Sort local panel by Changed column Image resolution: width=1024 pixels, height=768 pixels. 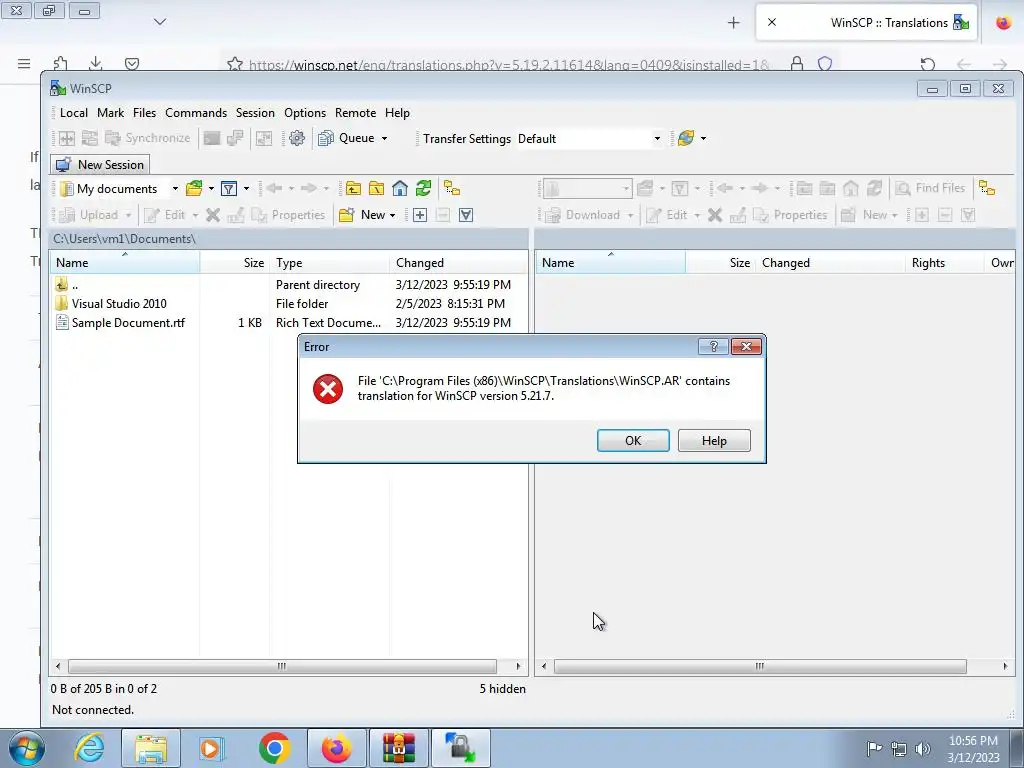click(x=457, y=263)
